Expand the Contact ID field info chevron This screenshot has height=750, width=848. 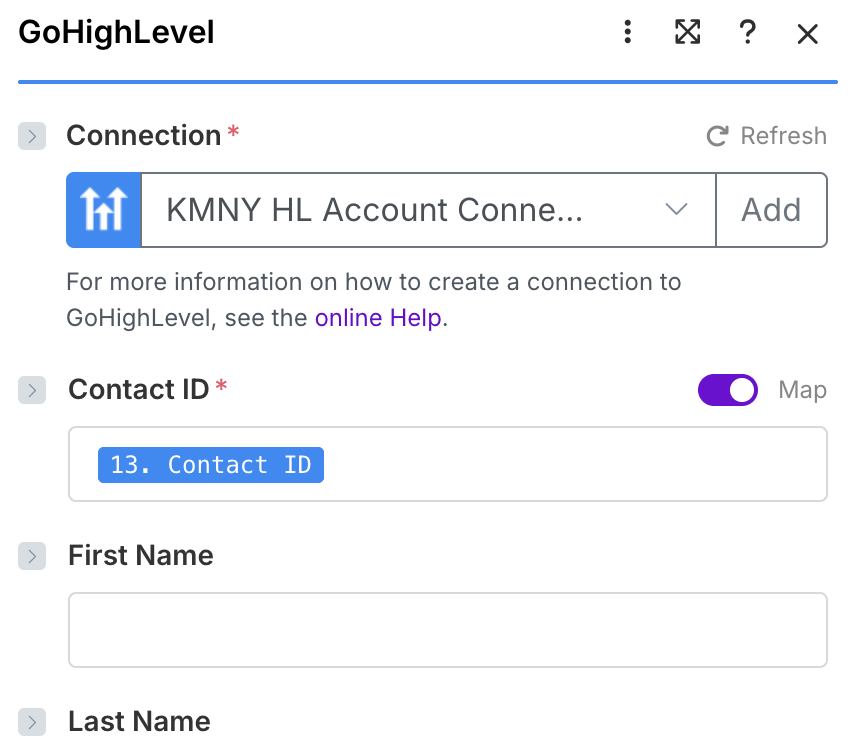point(32,390)
